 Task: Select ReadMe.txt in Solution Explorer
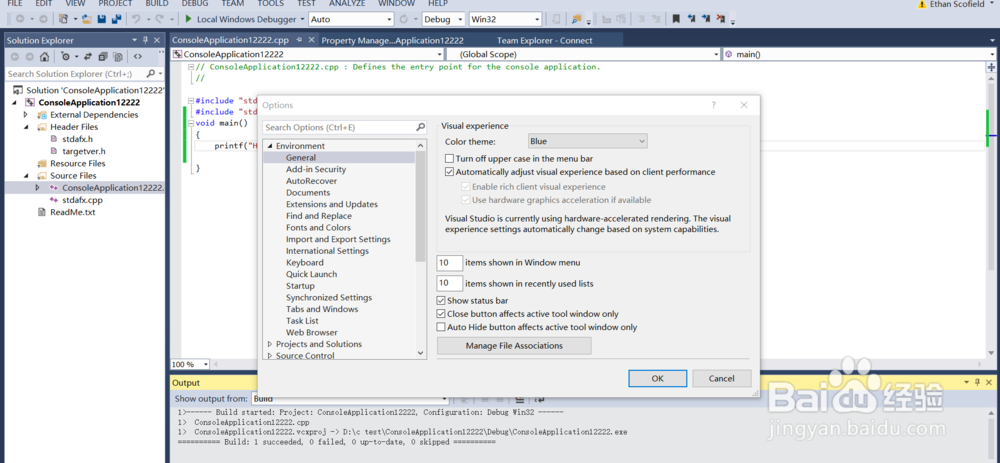point(72,212)
